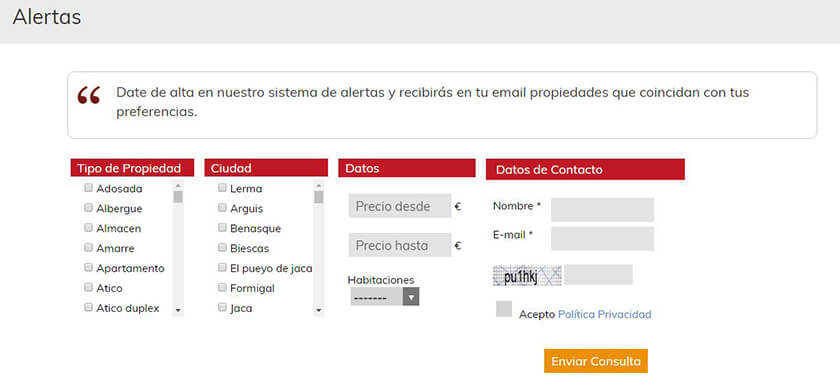
Task: Select the Almacen checkbox
Action: click(x=88, y=228)
